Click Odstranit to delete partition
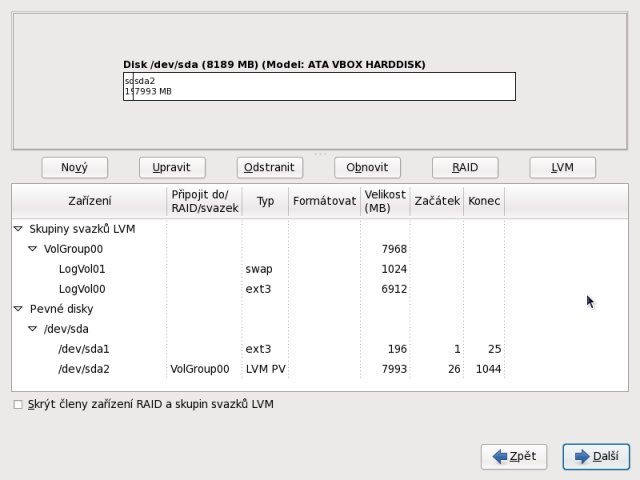640x480 pixels. click(x=270, y=168)
